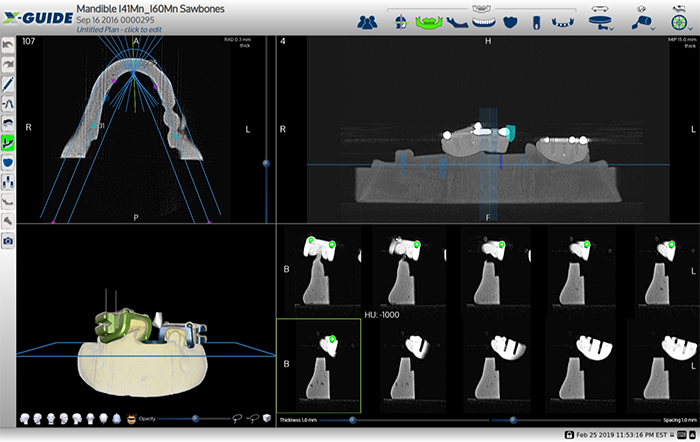Click the first skull orientation preset

(x=24, y=419)
